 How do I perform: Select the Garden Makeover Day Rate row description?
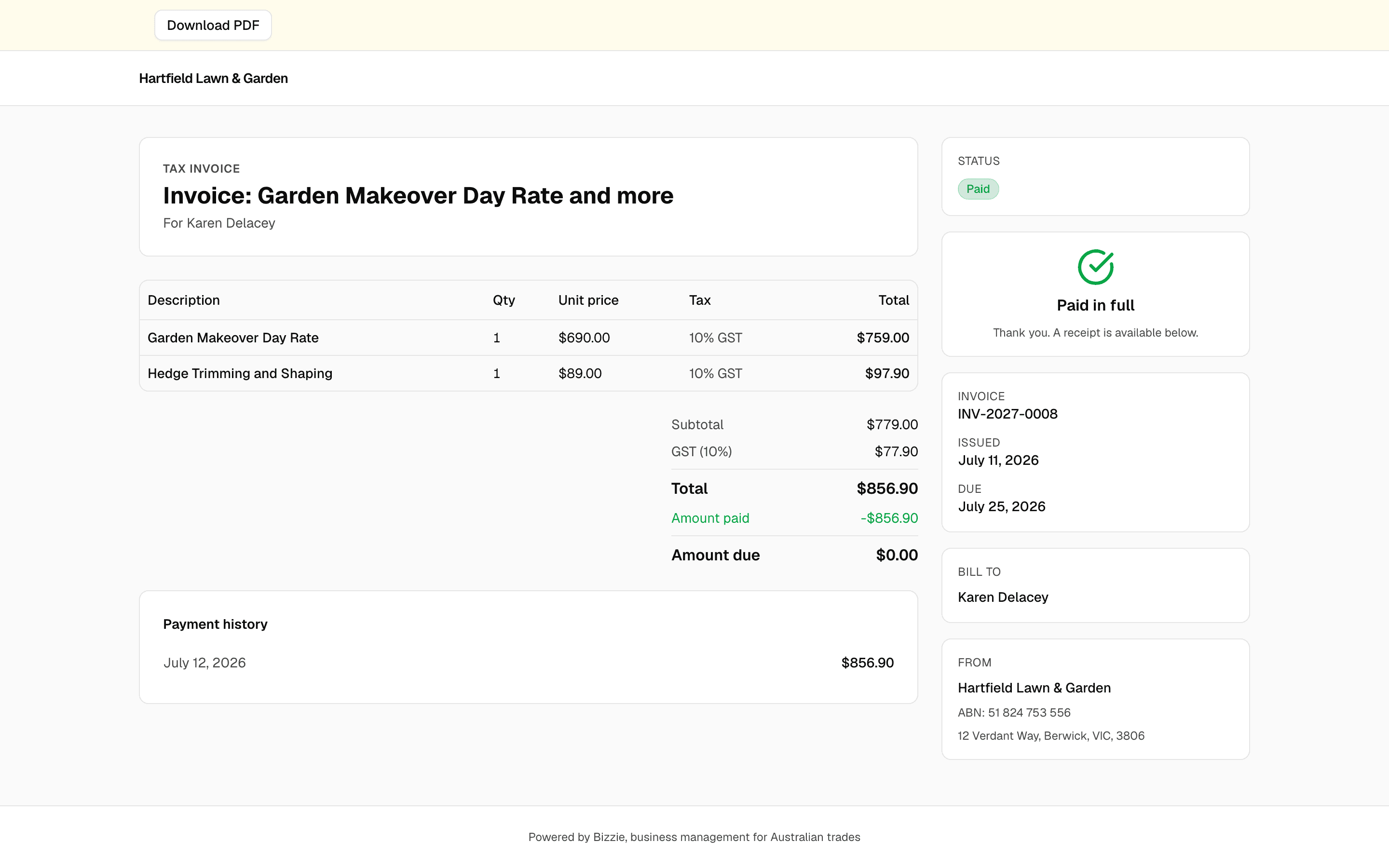point(233,338)
